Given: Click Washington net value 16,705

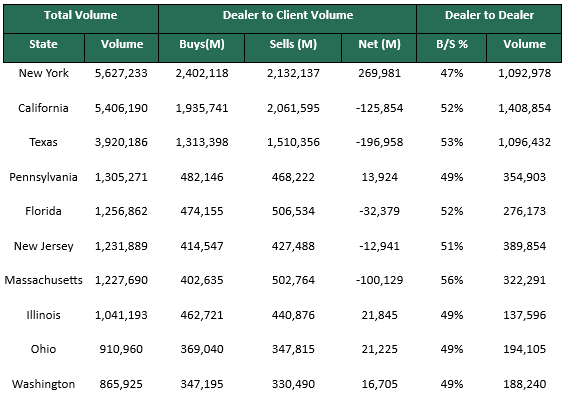Looking at the screenshot, I should pyautogui.click(x=379, y=384).
